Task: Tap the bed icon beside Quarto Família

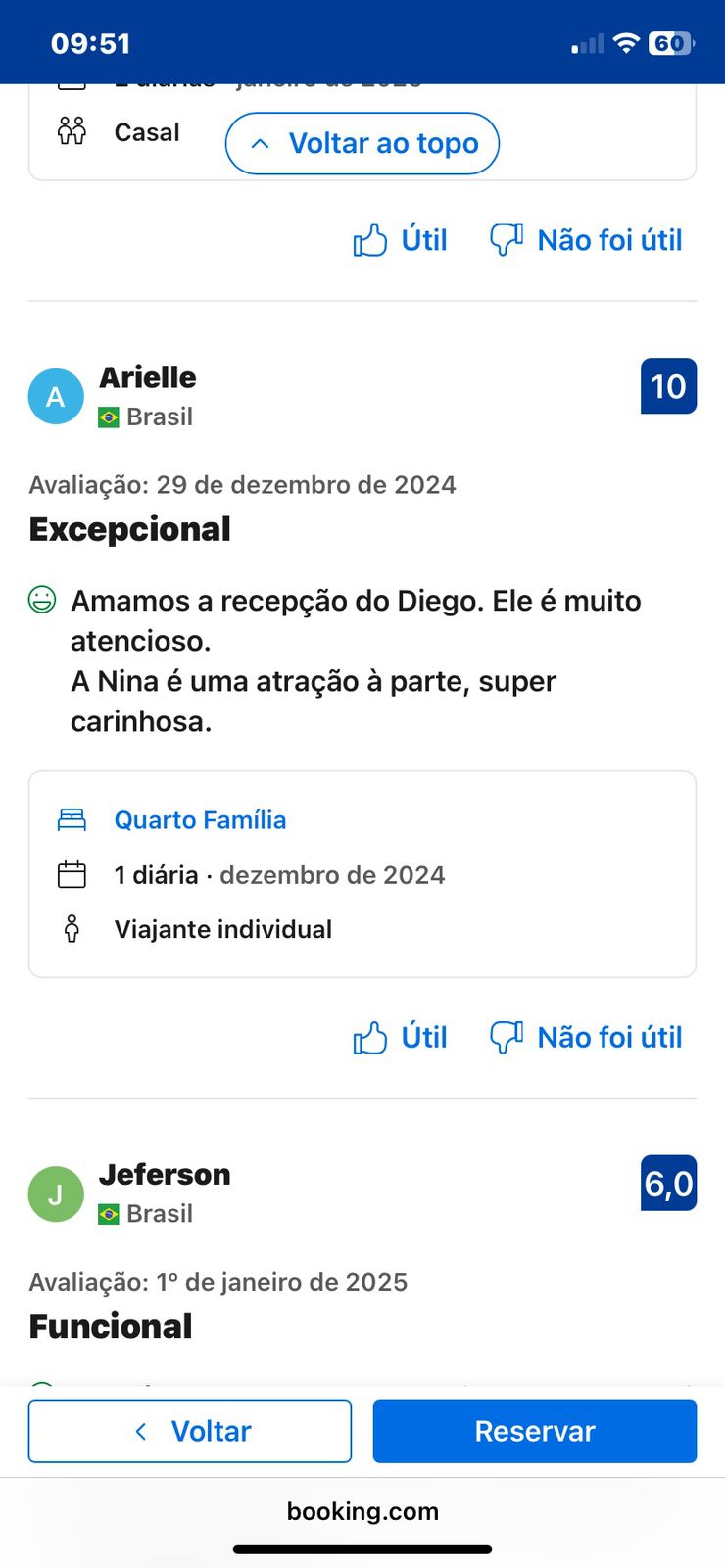Action: click(72, 820)
